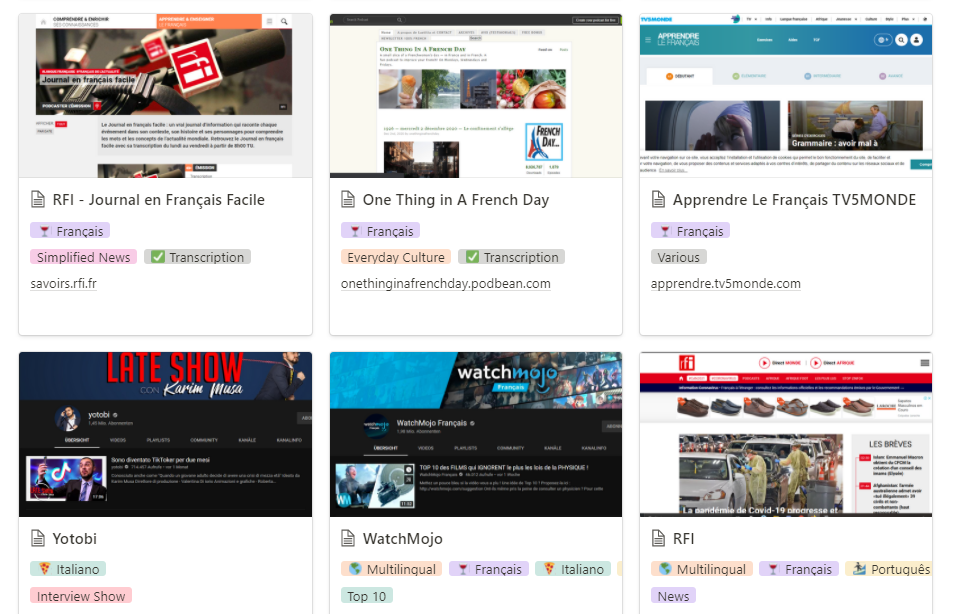Open the RFI - Journal en Français Facile title
This screenshot has width=964, height=614.
click(x=159, y=200)
